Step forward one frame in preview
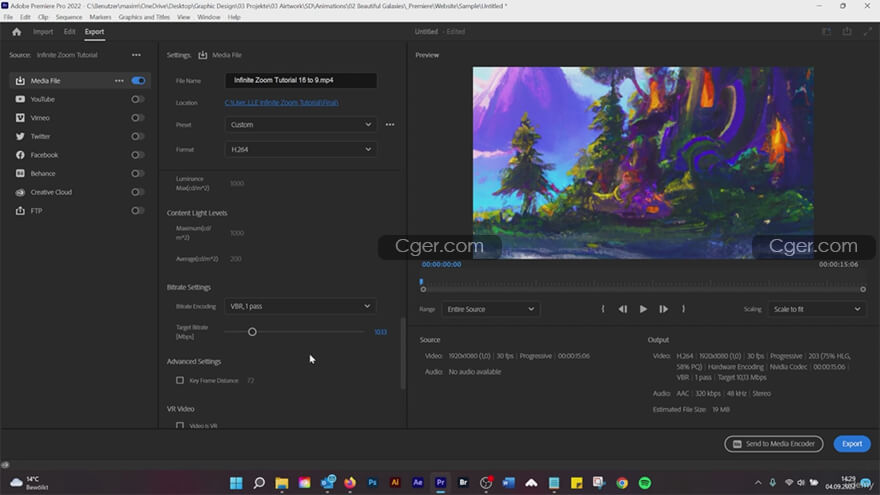 pyautogui.click(x=663, y=309)
